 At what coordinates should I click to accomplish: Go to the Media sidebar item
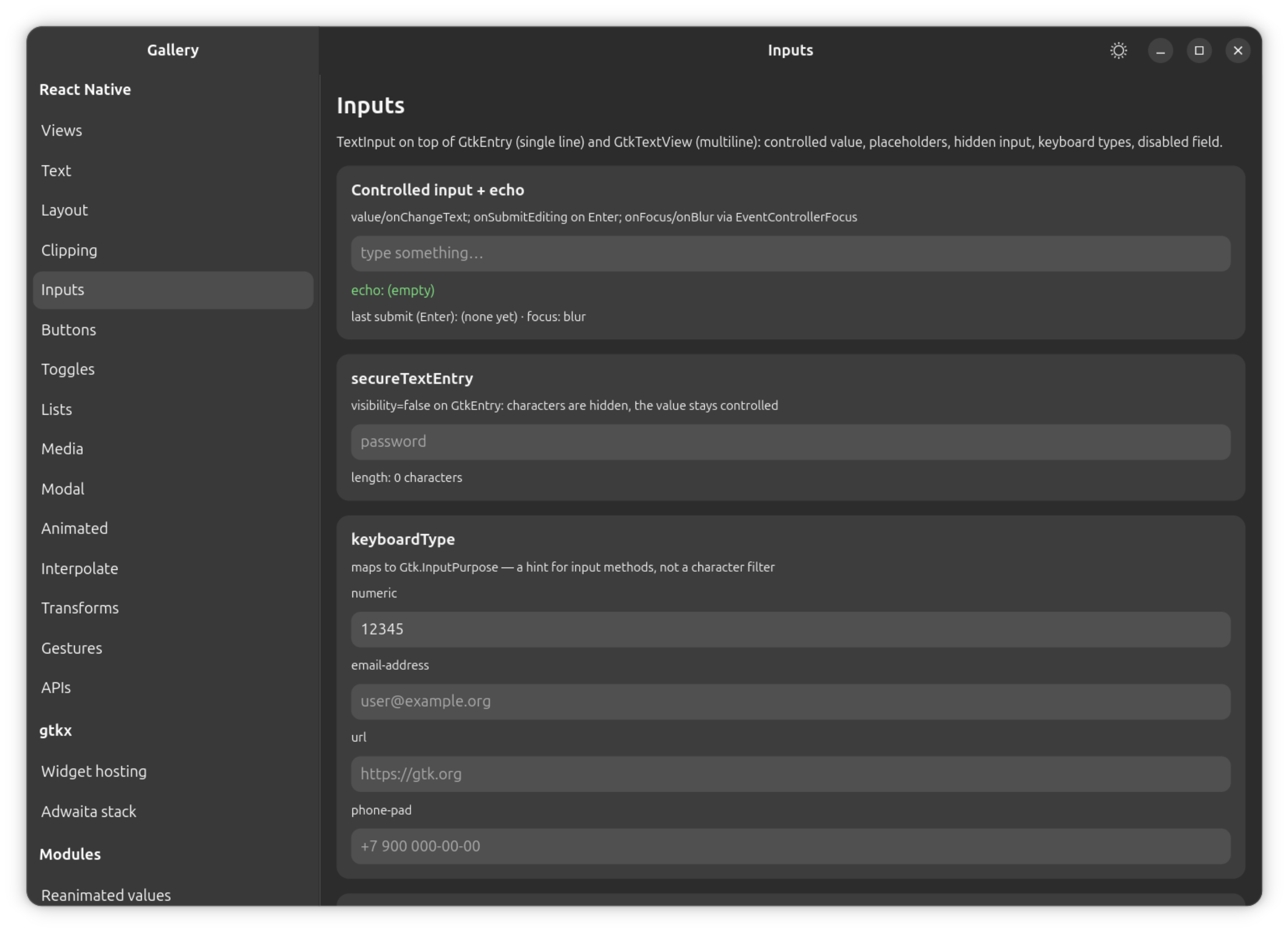(x=173, y=449)
